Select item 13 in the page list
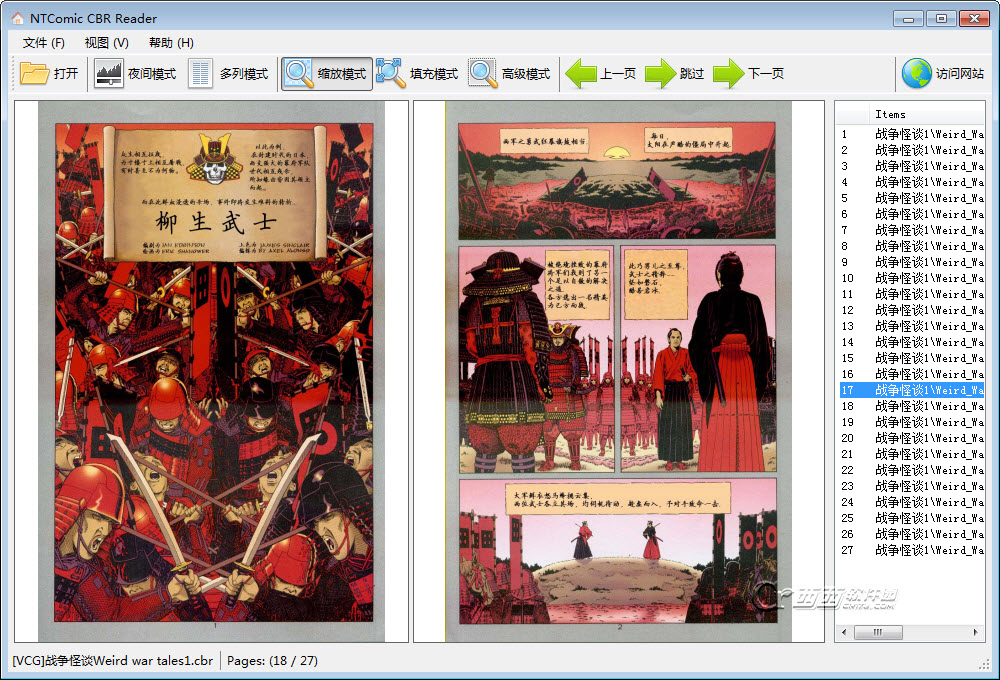 (912, 326)
